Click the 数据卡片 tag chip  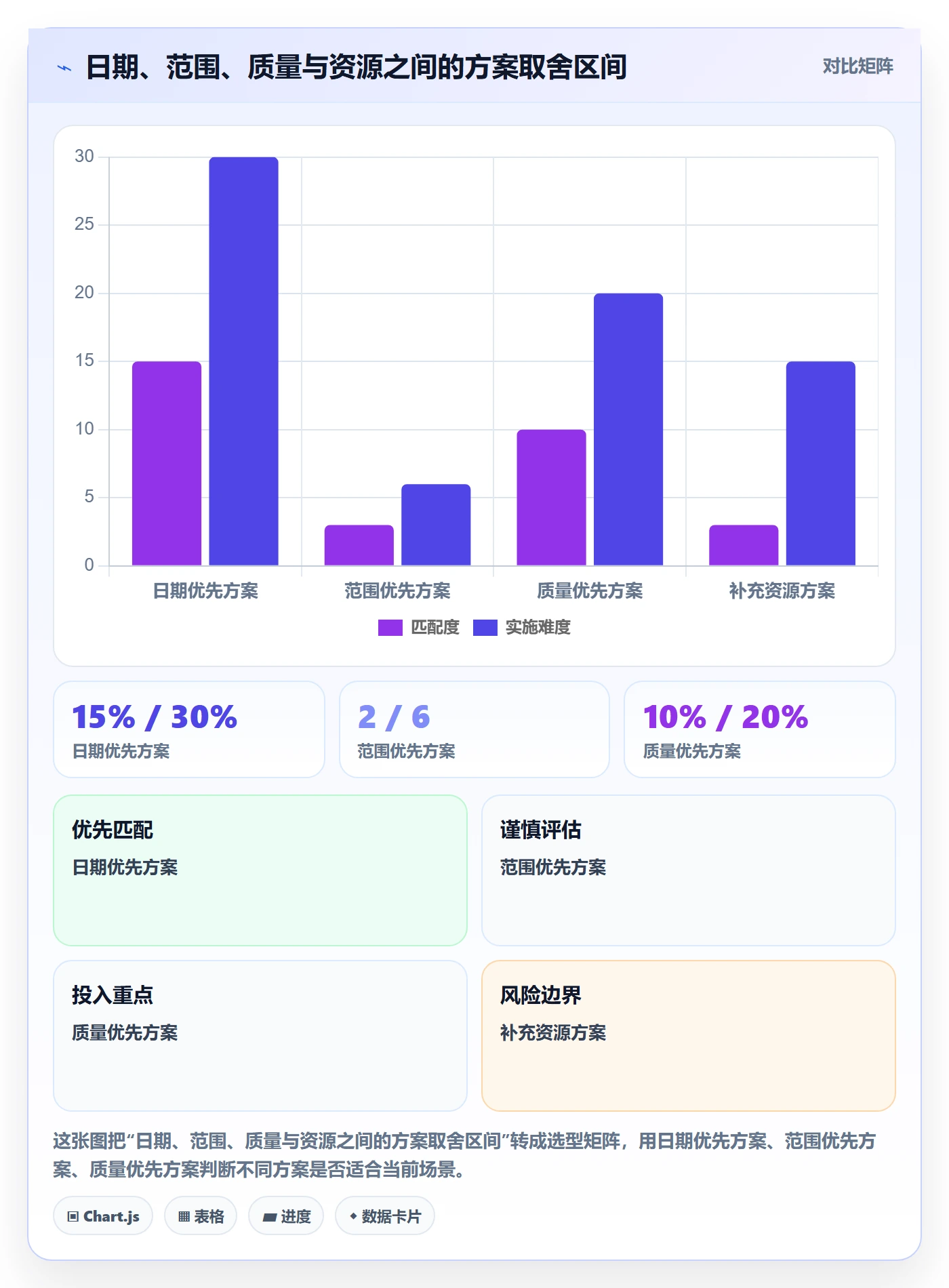[x=385, y=1216]
